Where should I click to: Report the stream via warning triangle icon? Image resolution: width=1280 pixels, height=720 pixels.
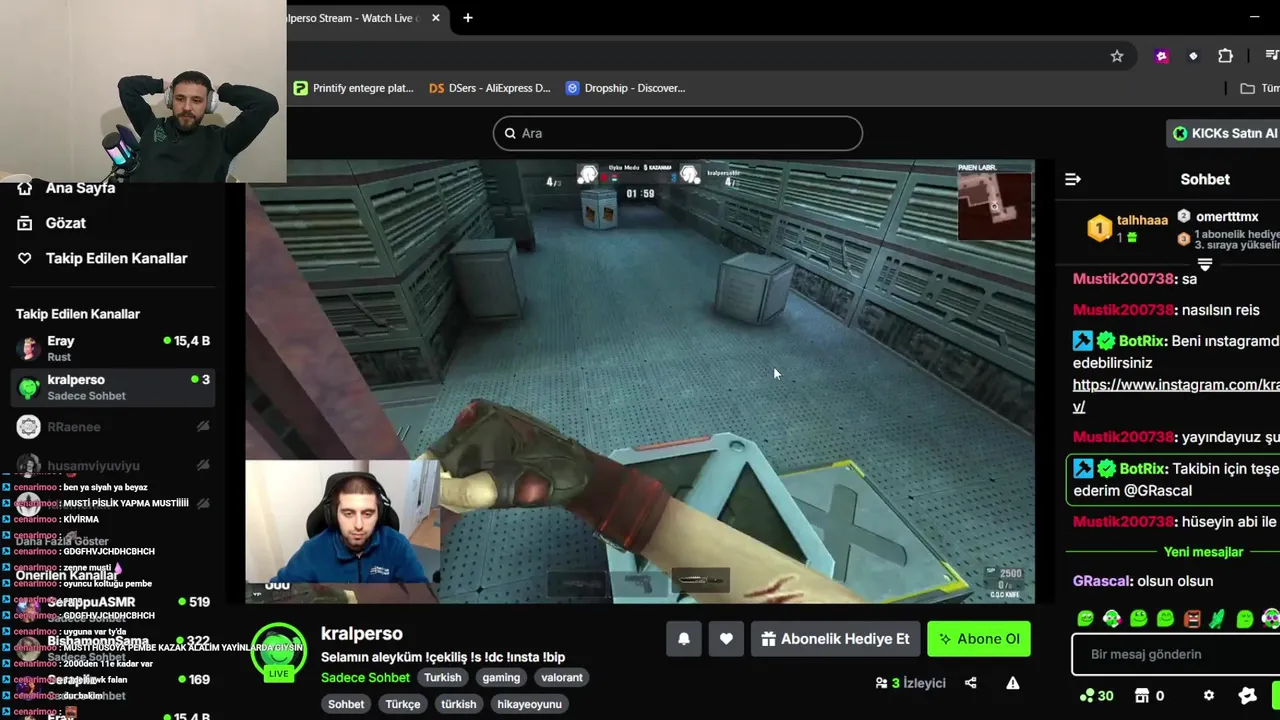[x=1013, y=683]
